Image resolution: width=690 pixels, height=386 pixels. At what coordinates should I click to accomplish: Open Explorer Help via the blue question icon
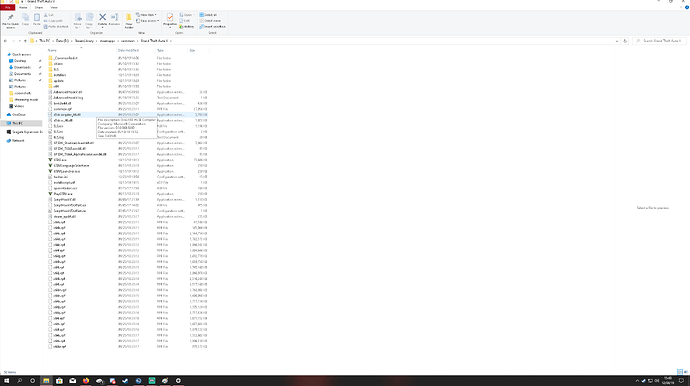coord(687,7)
